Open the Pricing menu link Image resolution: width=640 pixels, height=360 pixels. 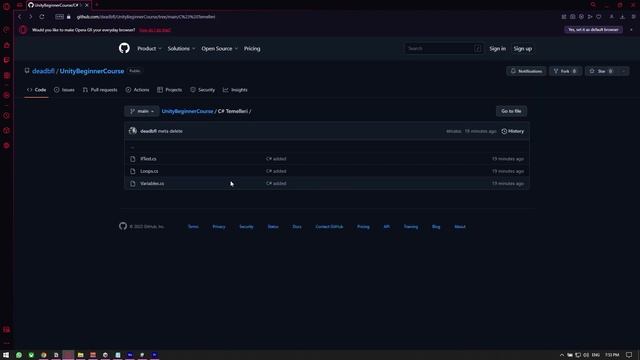[252, 49]
